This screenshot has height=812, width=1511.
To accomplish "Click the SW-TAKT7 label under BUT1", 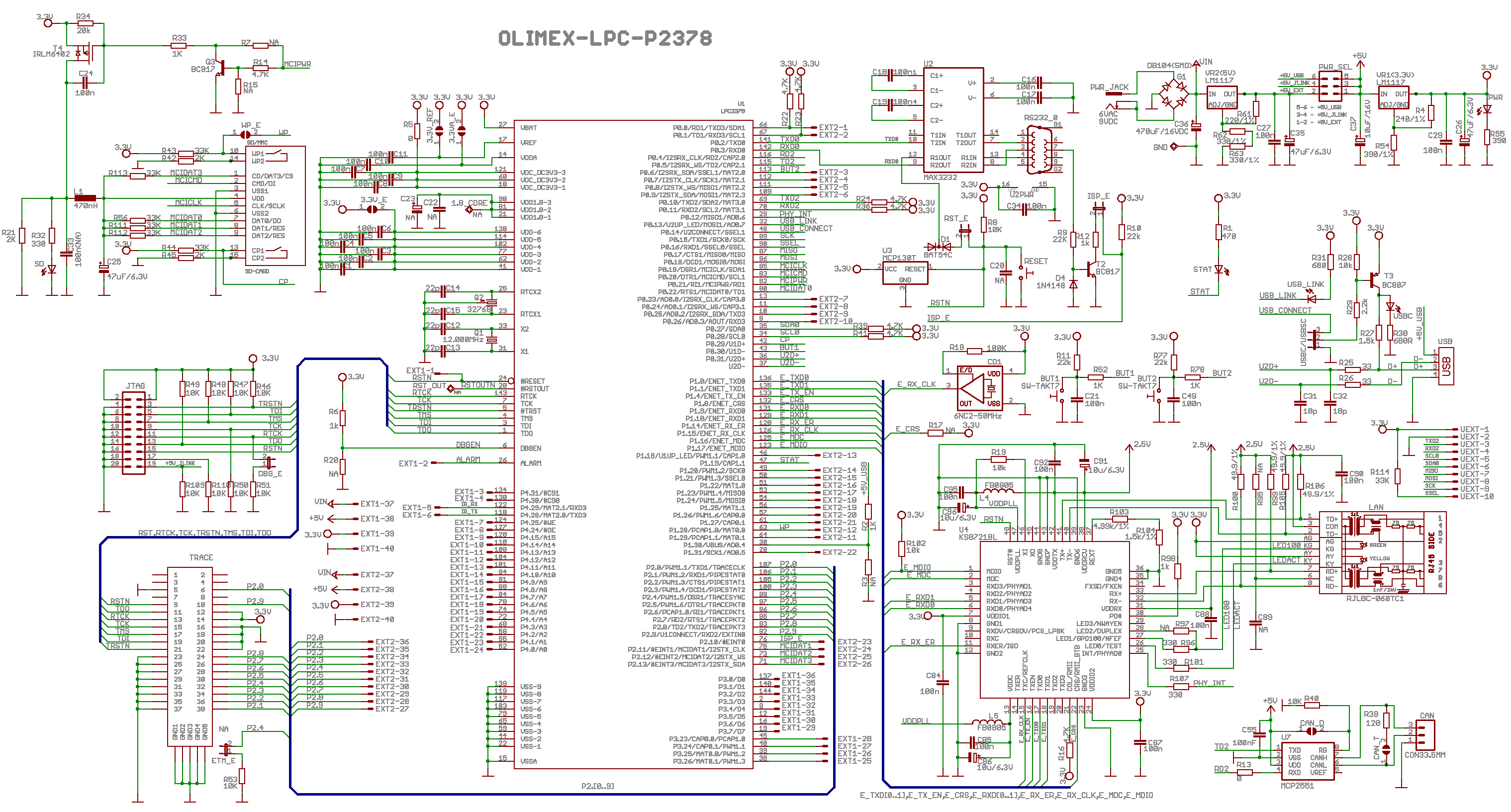I will pyautogui.click(x=1040, y=386).
